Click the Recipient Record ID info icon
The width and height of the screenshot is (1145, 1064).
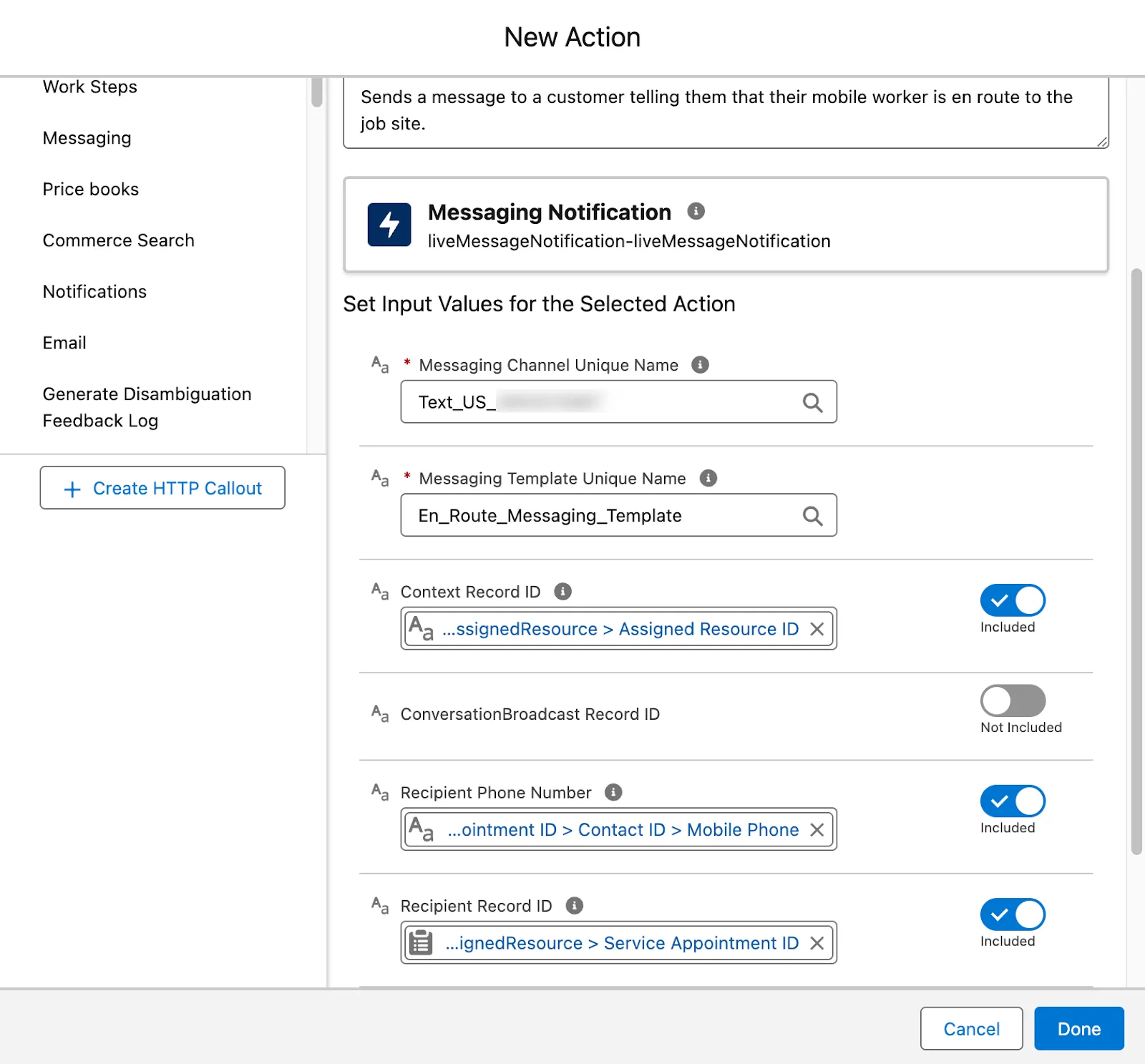coord(574,906)
